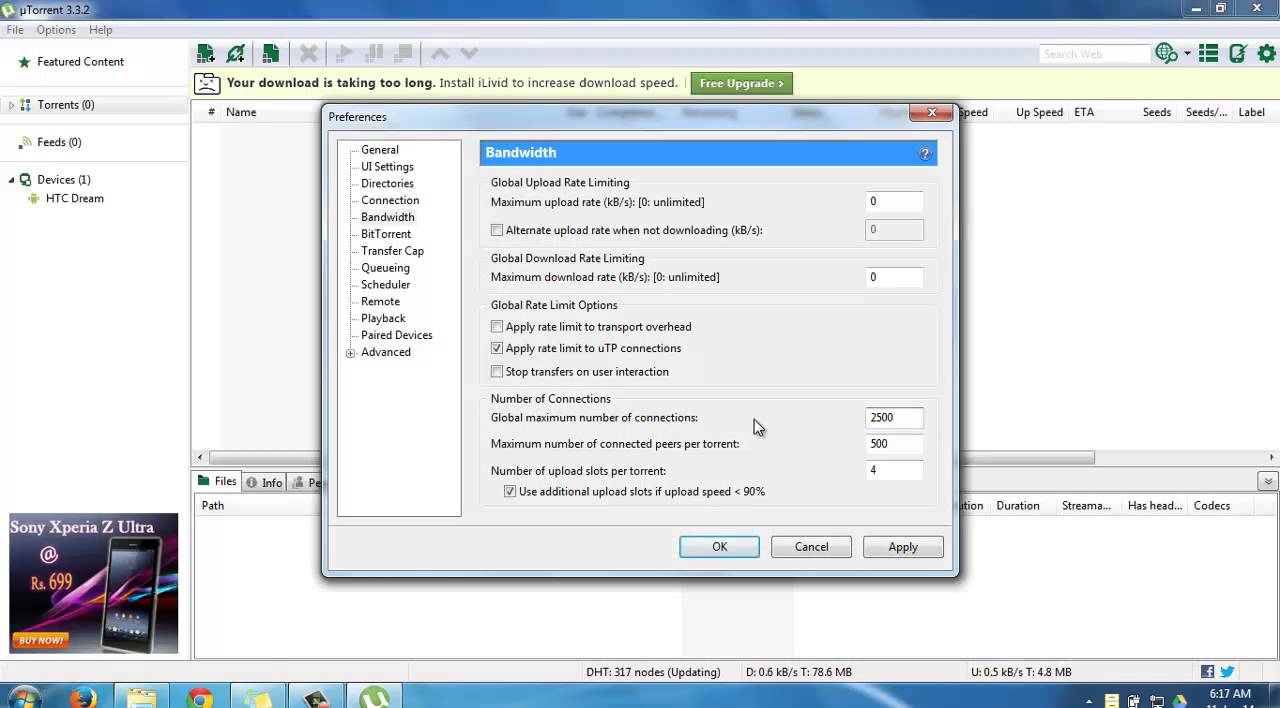The image size is (1280, 708).
Task: Click the Bandwidth help question mark icon
Action: pos(925,153)
